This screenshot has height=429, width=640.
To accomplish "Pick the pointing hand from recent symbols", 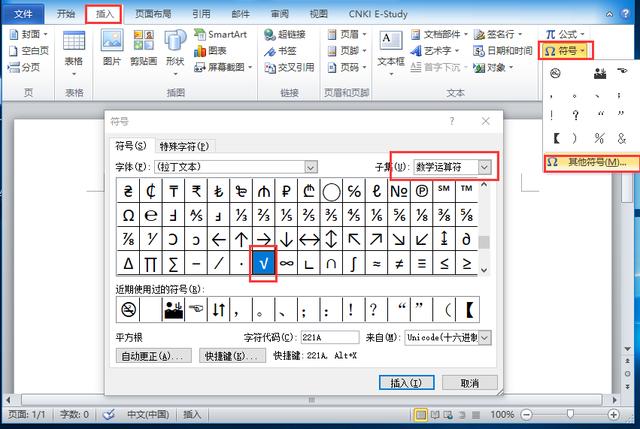I will pos(196,310).
